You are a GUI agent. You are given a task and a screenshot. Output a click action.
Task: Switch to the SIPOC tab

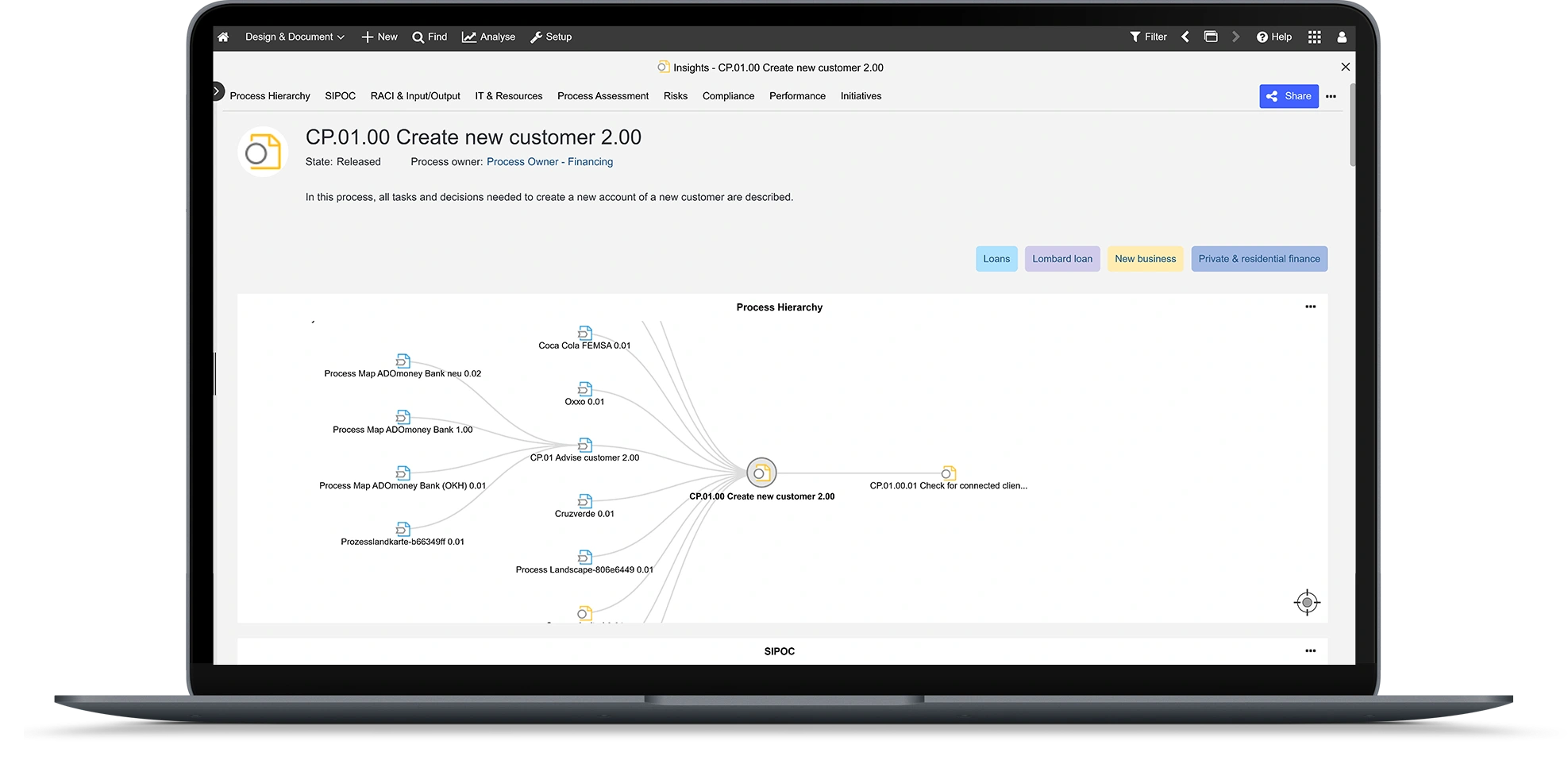[x=340, y=96]
